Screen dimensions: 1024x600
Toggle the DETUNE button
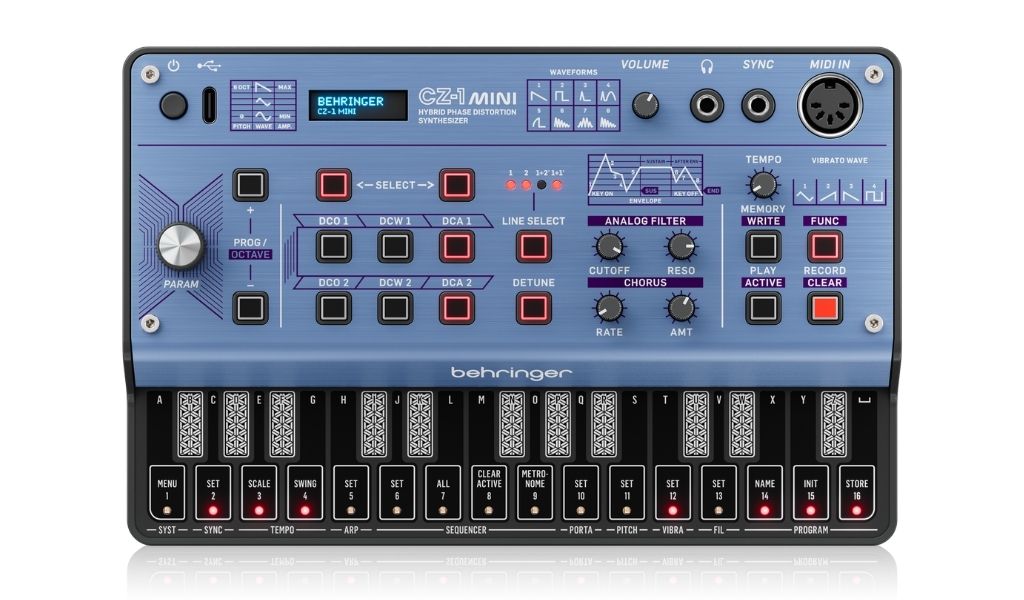pos(534,308)
